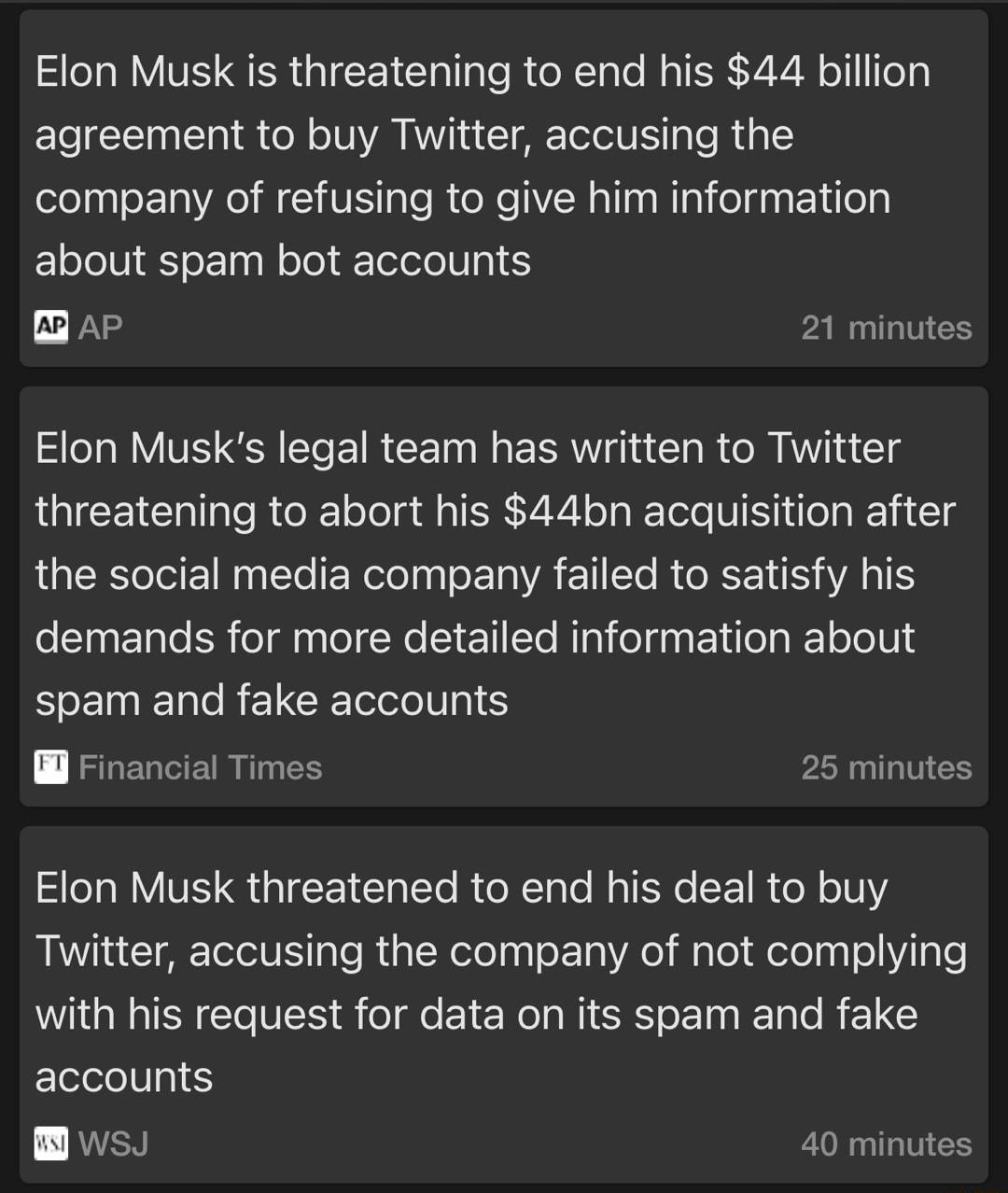Open the AP story via its publisher icon
The height and width of the screenshot is (1193, 1008).
pyautogui.click(x=52, y=328)
